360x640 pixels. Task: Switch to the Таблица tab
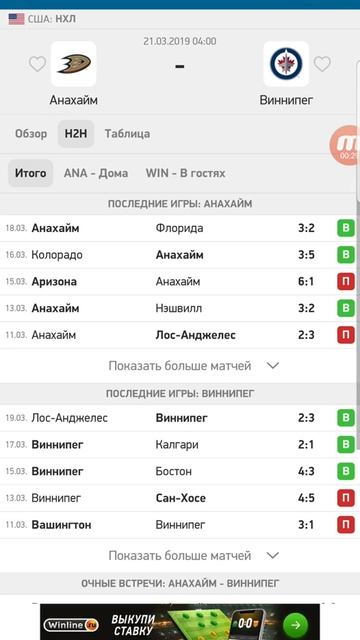[x=127, y=134]
